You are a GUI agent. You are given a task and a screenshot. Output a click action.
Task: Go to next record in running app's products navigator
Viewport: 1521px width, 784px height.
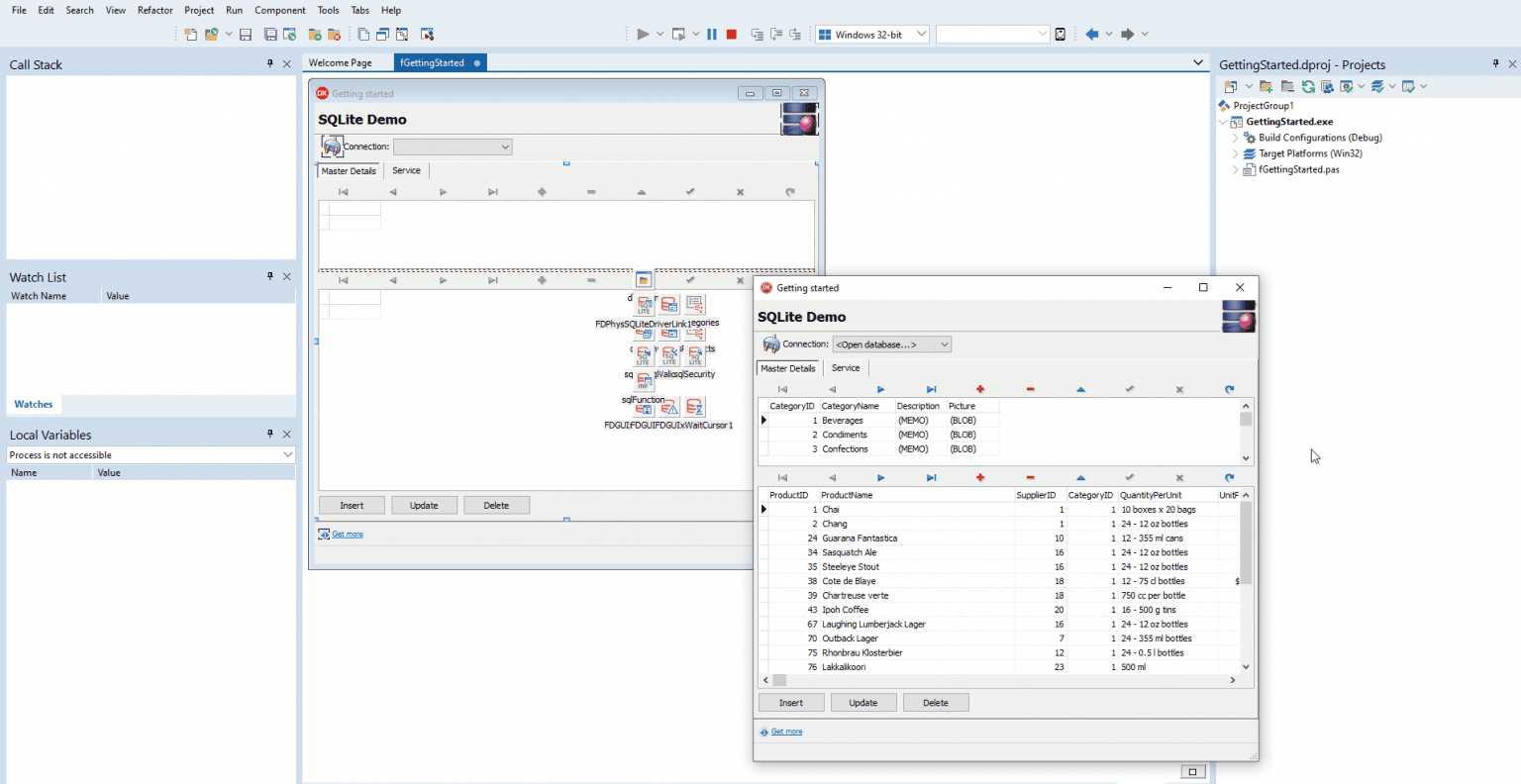pyautogui.click(x=881, y=478)
